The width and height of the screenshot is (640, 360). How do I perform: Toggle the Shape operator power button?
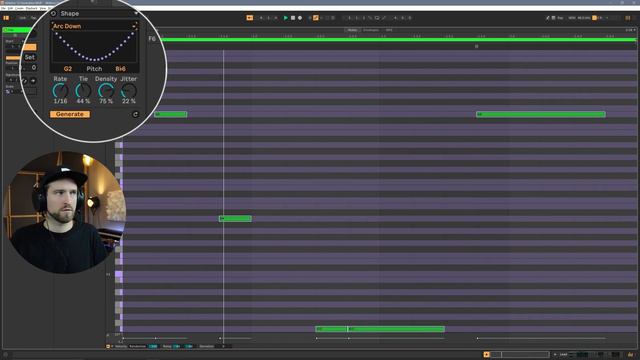[53, 13]
